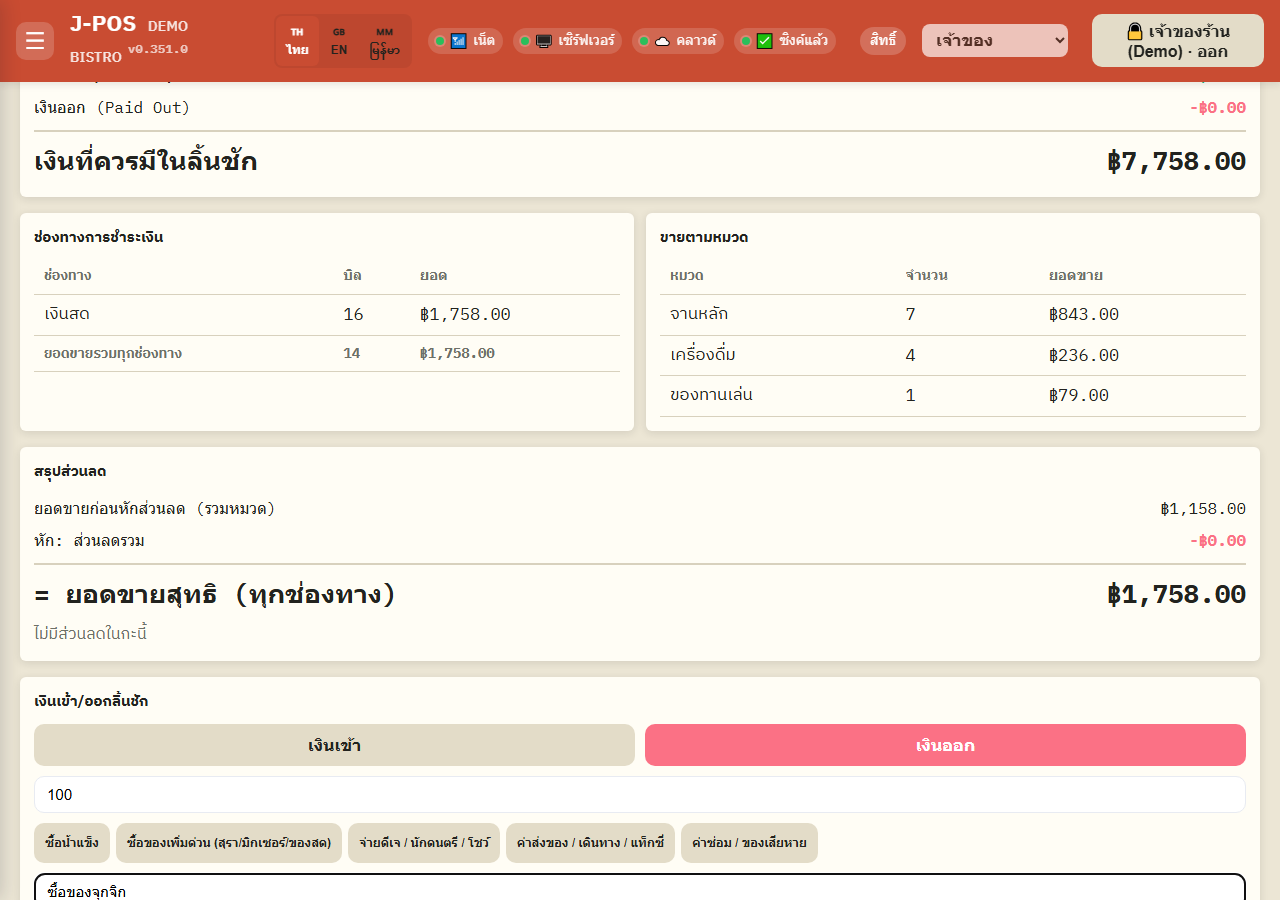
Task: Choose the ซื้อน้ำแข็ง quick reason
Action: (72, 843)
